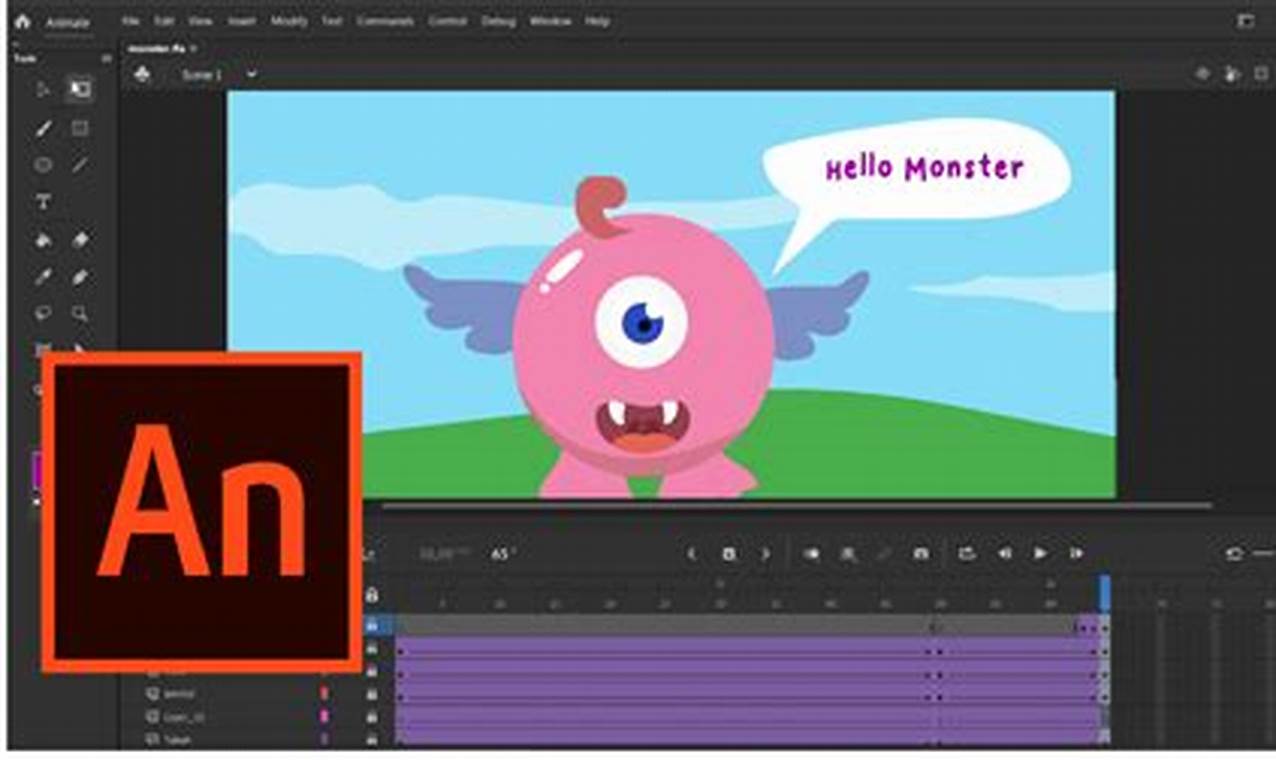The width and height of the screenshot is (1276, 760).
Task: Select the Brush tool
Action: (x=43, y=128)
